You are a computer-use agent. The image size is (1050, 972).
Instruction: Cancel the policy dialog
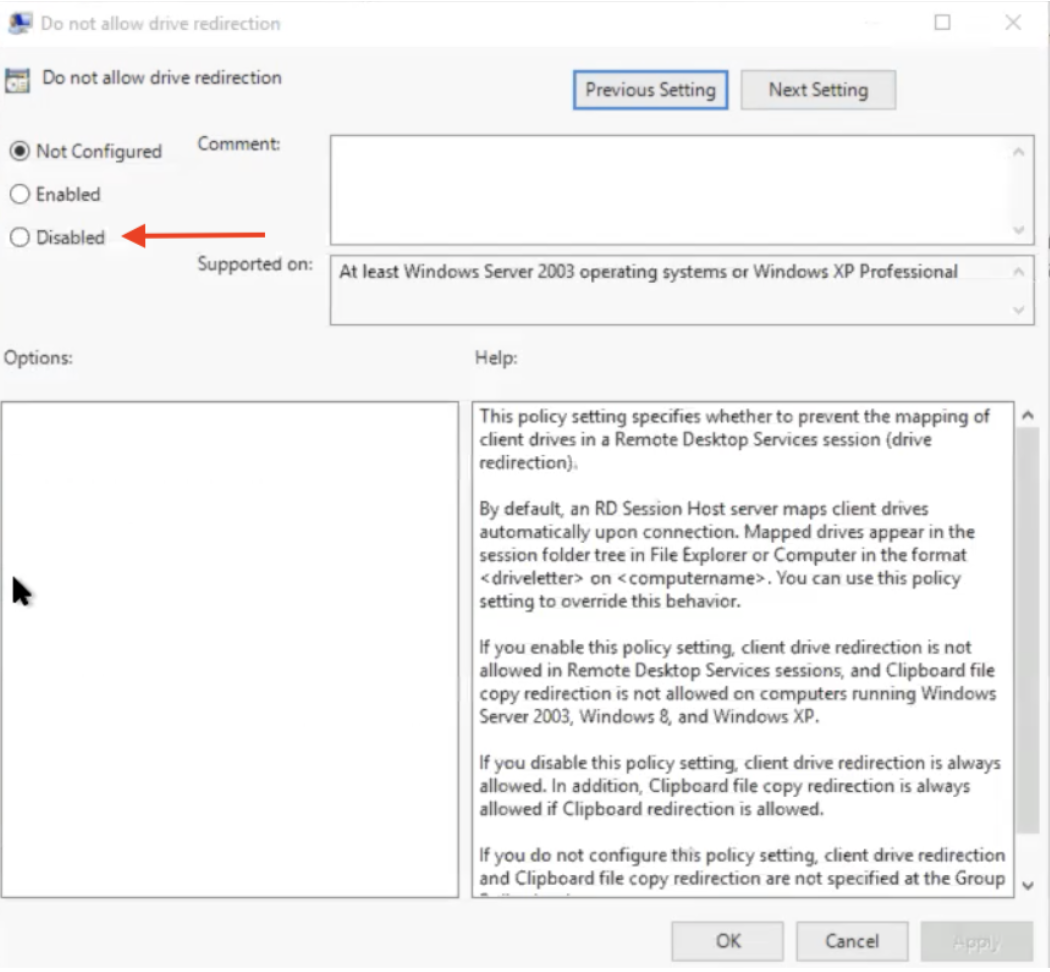click(x=852, y=941)
